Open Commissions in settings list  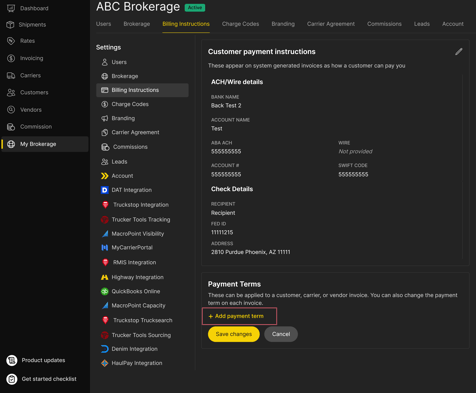coord(142,147)
